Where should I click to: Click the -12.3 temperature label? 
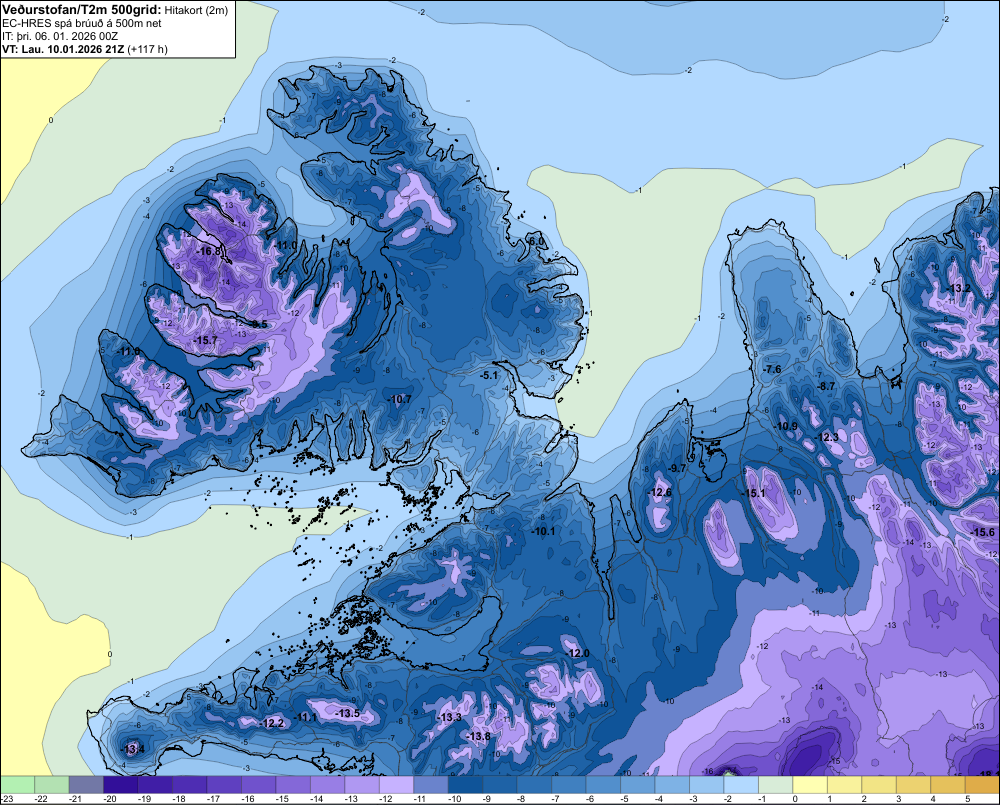point(827,437)
